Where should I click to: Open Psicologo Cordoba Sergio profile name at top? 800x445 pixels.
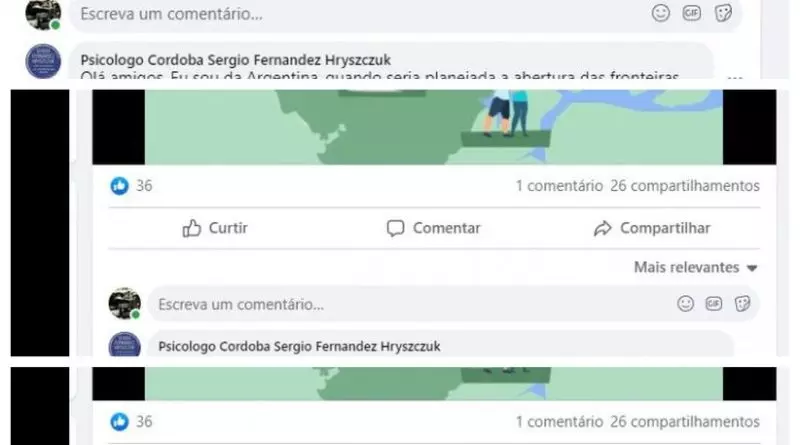(x=236, y=60)
